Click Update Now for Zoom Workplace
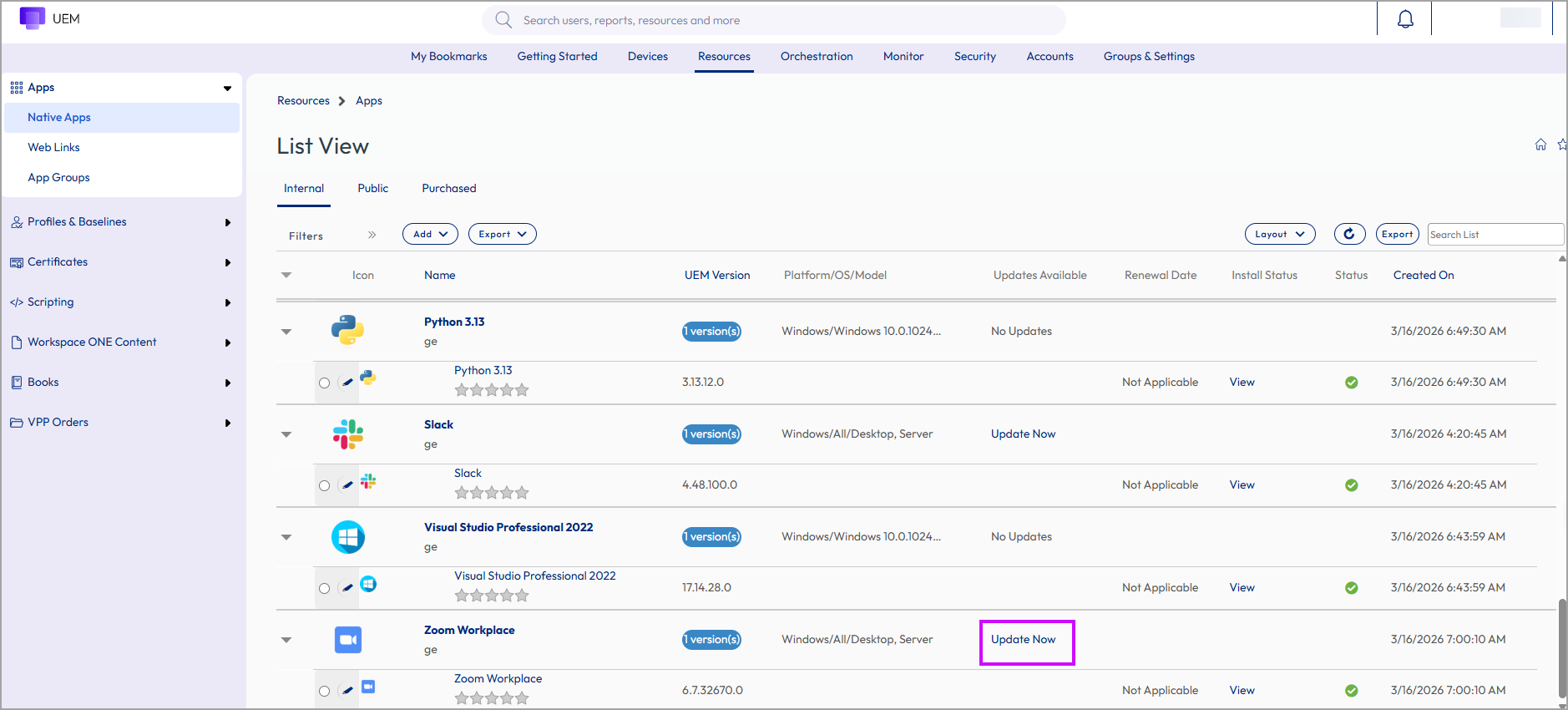The width and height of the screenshot is (1568, 710). [x=1024, y=640]
